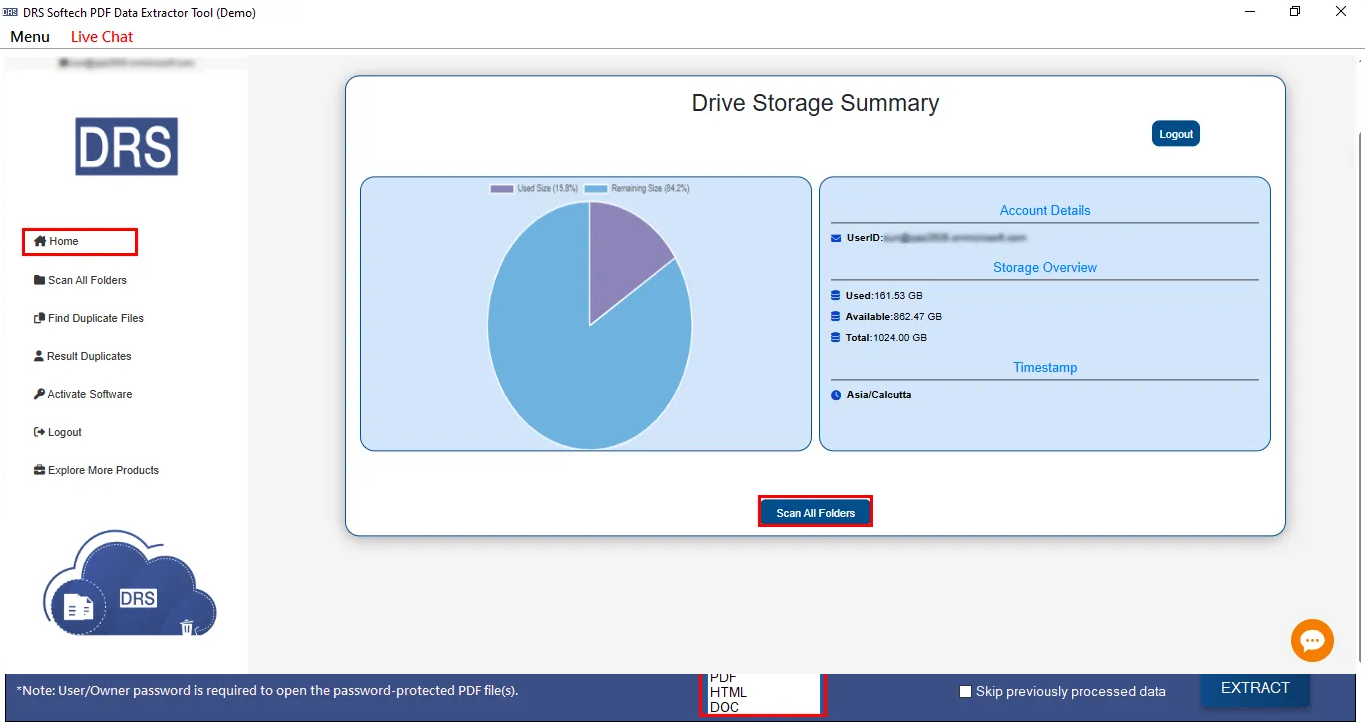Click the Timestamp heading
The width and height of the screenshot is (1365, 728).
[1045, 367]
